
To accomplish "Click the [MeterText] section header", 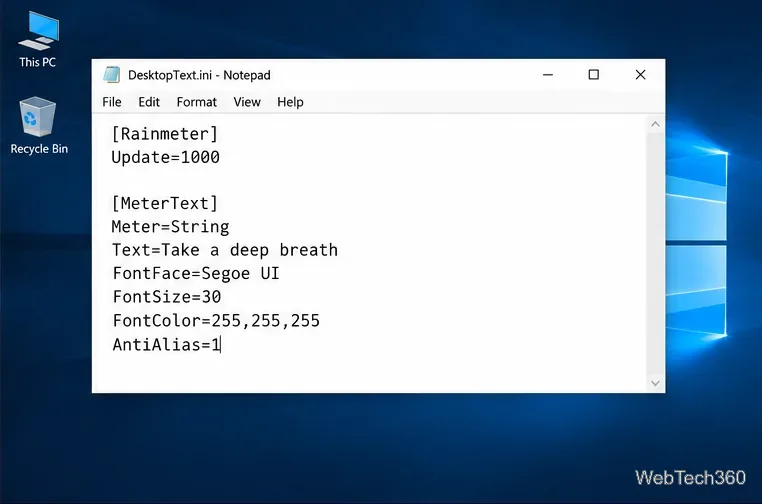I will [165, 203].
